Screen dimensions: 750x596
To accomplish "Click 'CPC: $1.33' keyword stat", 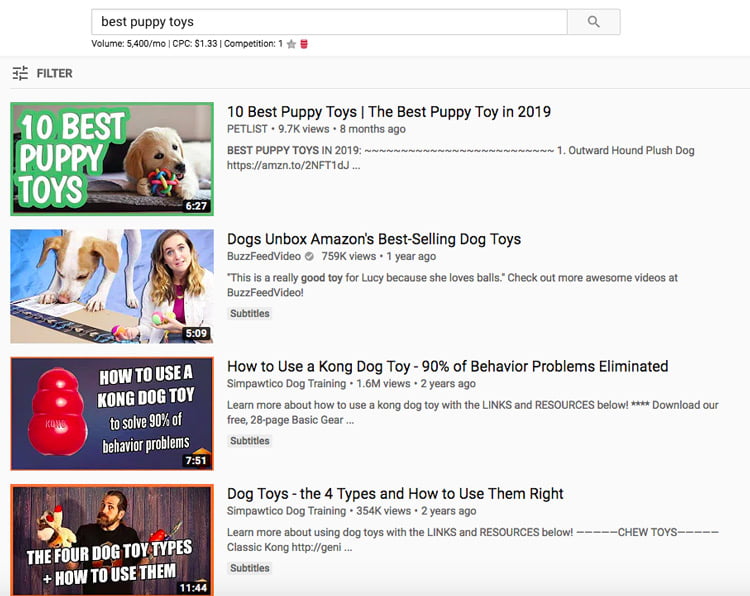I will pos(195,44).
